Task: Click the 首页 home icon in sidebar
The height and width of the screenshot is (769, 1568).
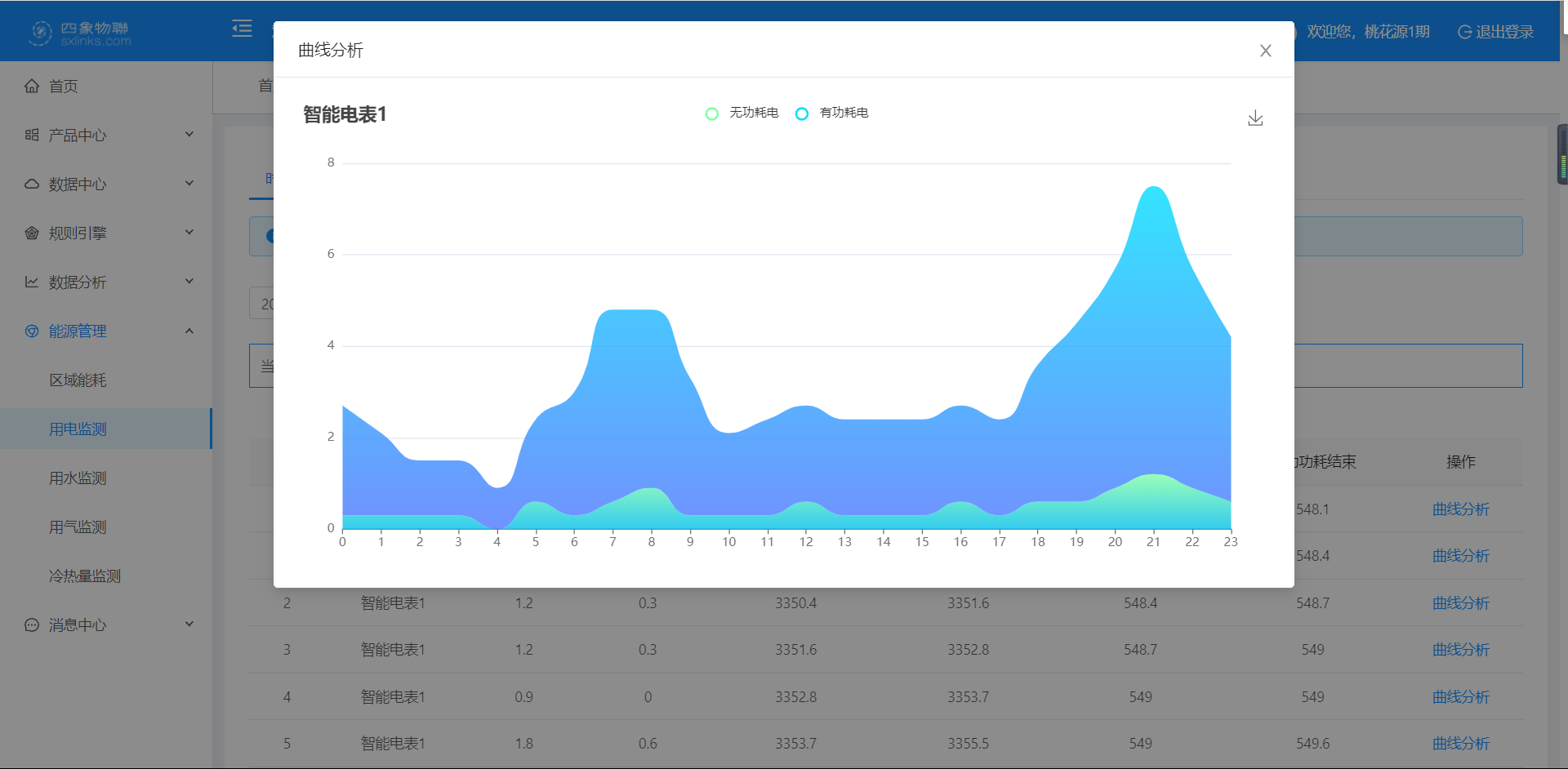Action: pyautogui.click(x=32, y=86)
